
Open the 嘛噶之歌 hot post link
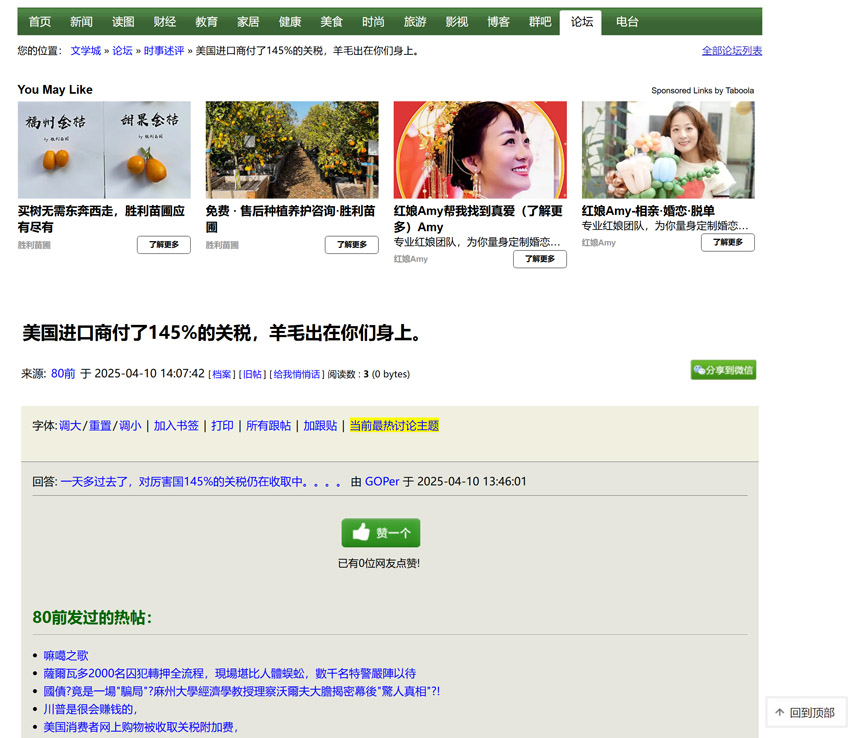tap(66, 656)
